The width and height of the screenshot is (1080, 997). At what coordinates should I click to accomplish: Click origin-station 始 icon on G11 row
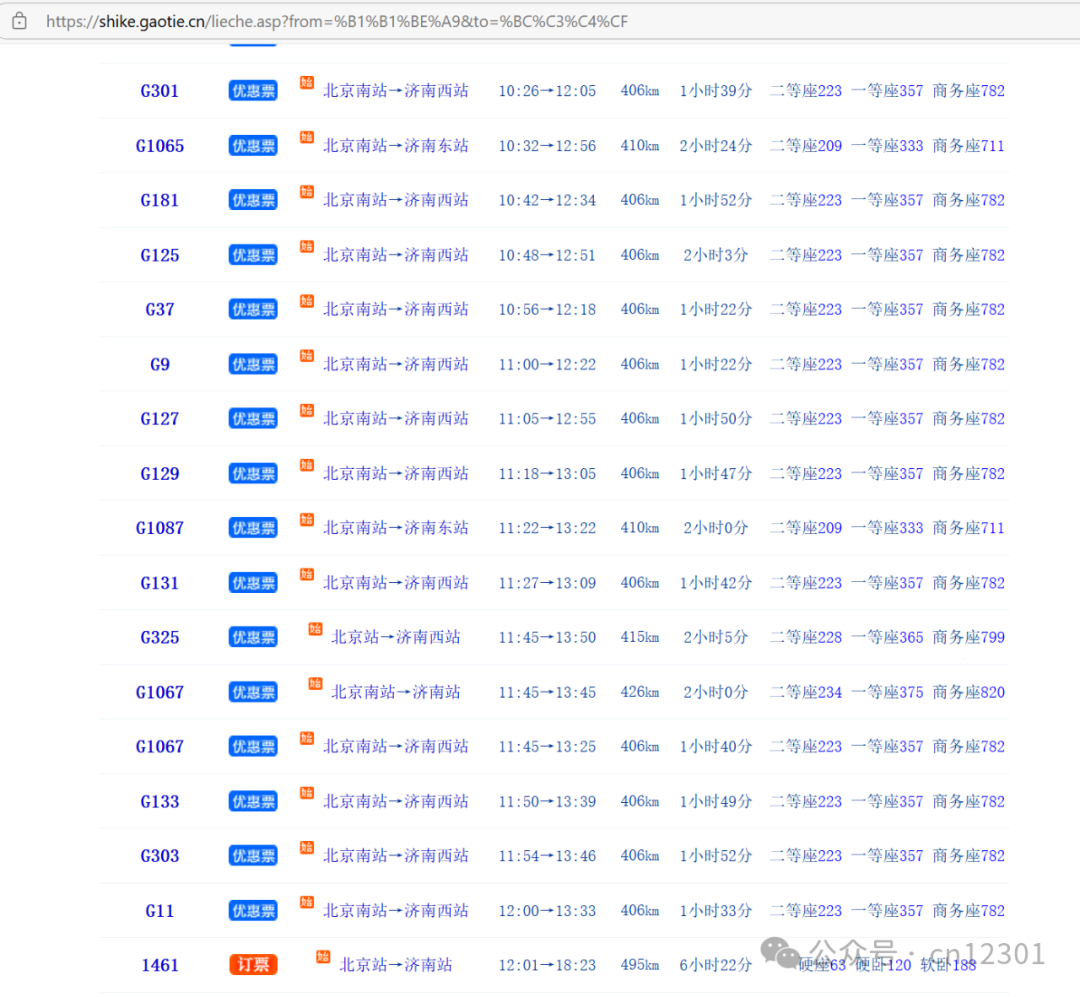307,903
